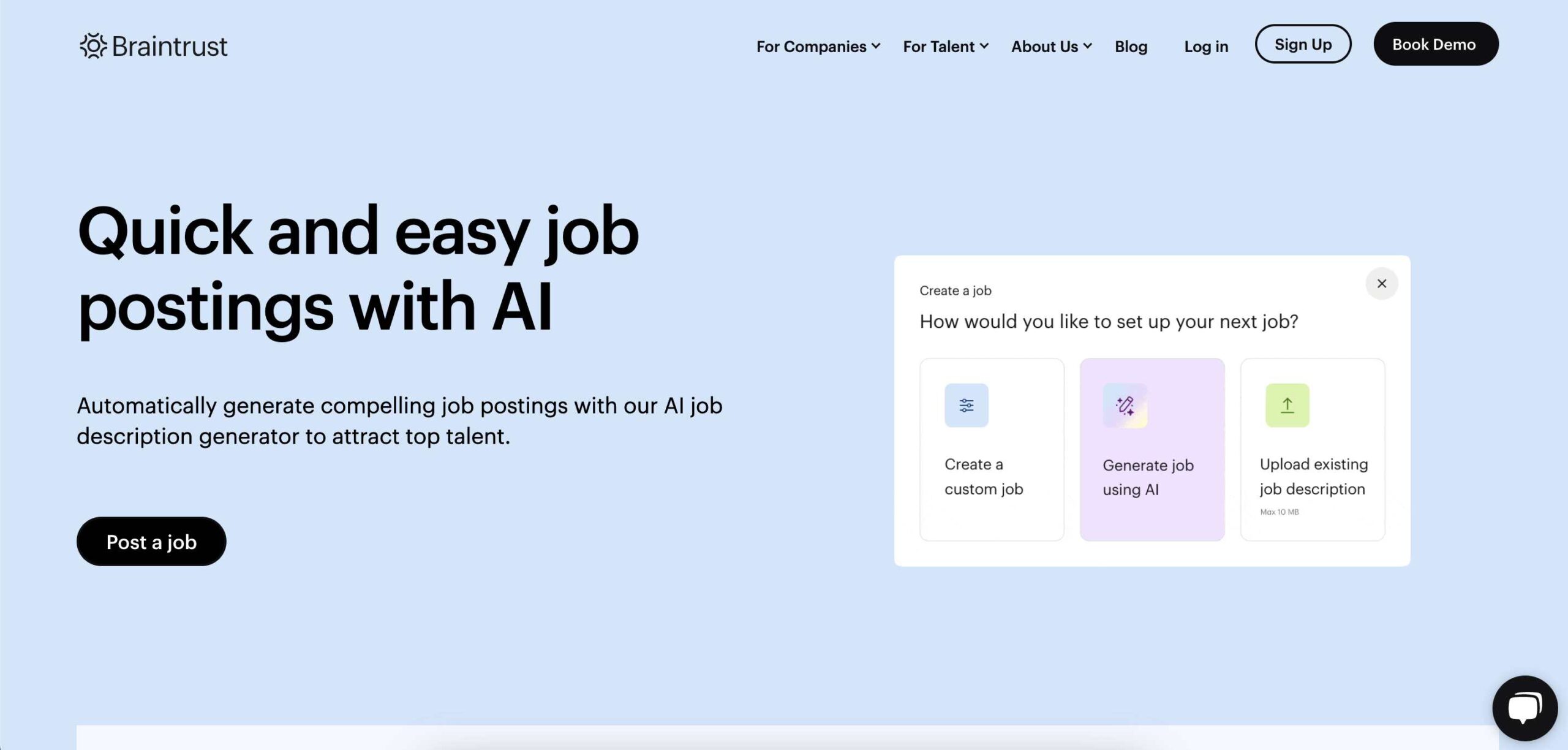This screenshot has height=750, width=1568.
Task: Close the 'Create a job' dialog
Action: (1381, 283)
